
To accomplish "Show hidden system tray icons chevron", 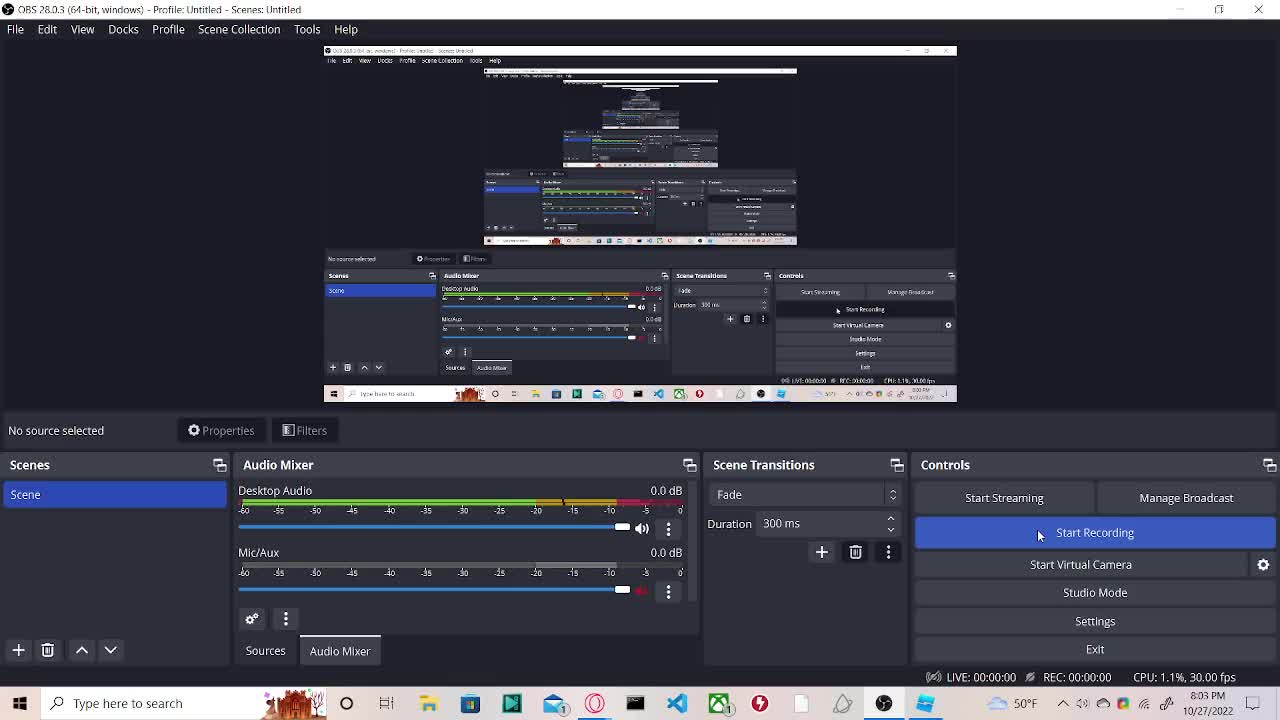I will 1063,703.
